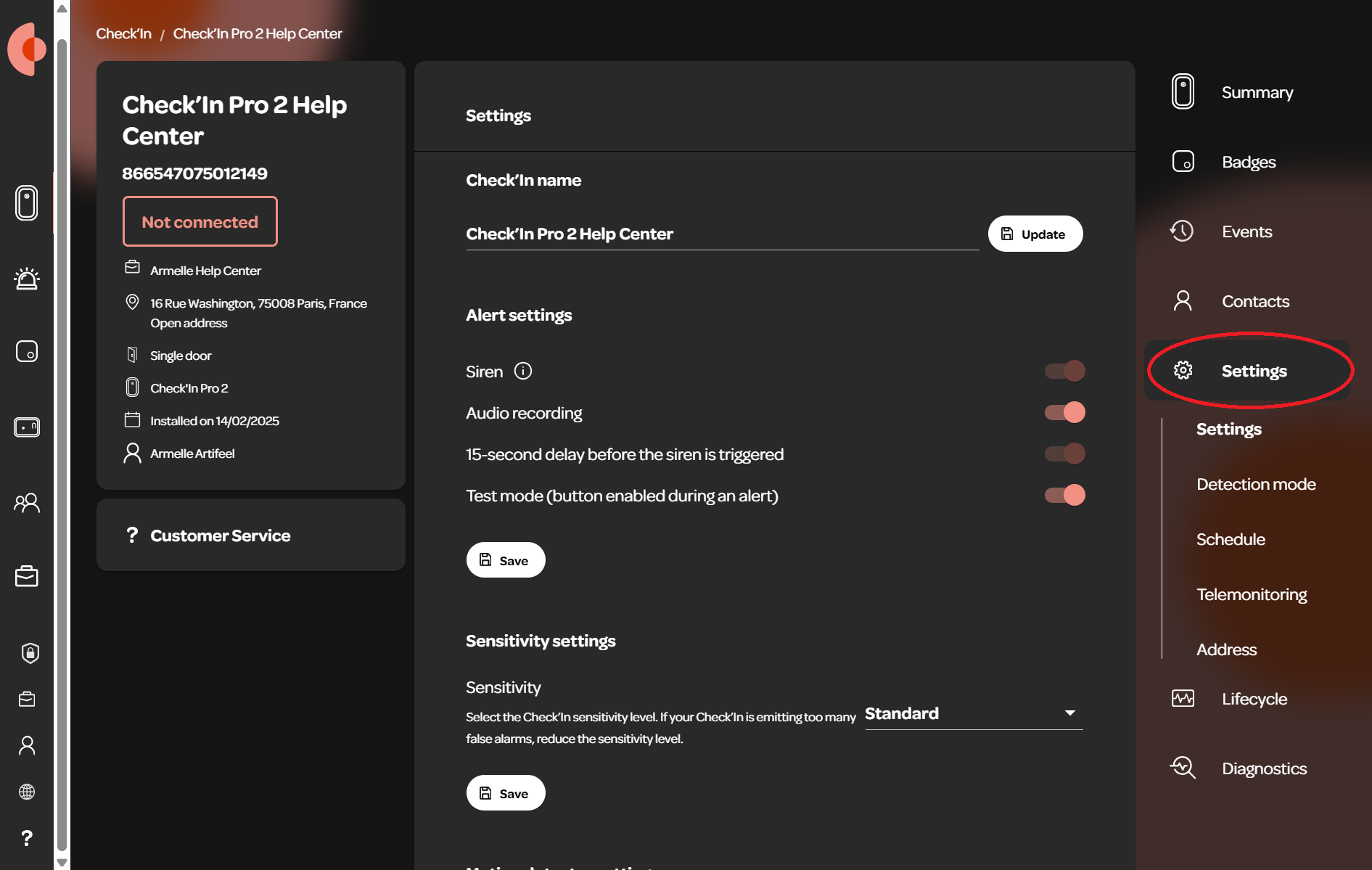The image size is (1372, 870).
Task: Click the Update button for Check'In name
Action: tap(1035, 234)
